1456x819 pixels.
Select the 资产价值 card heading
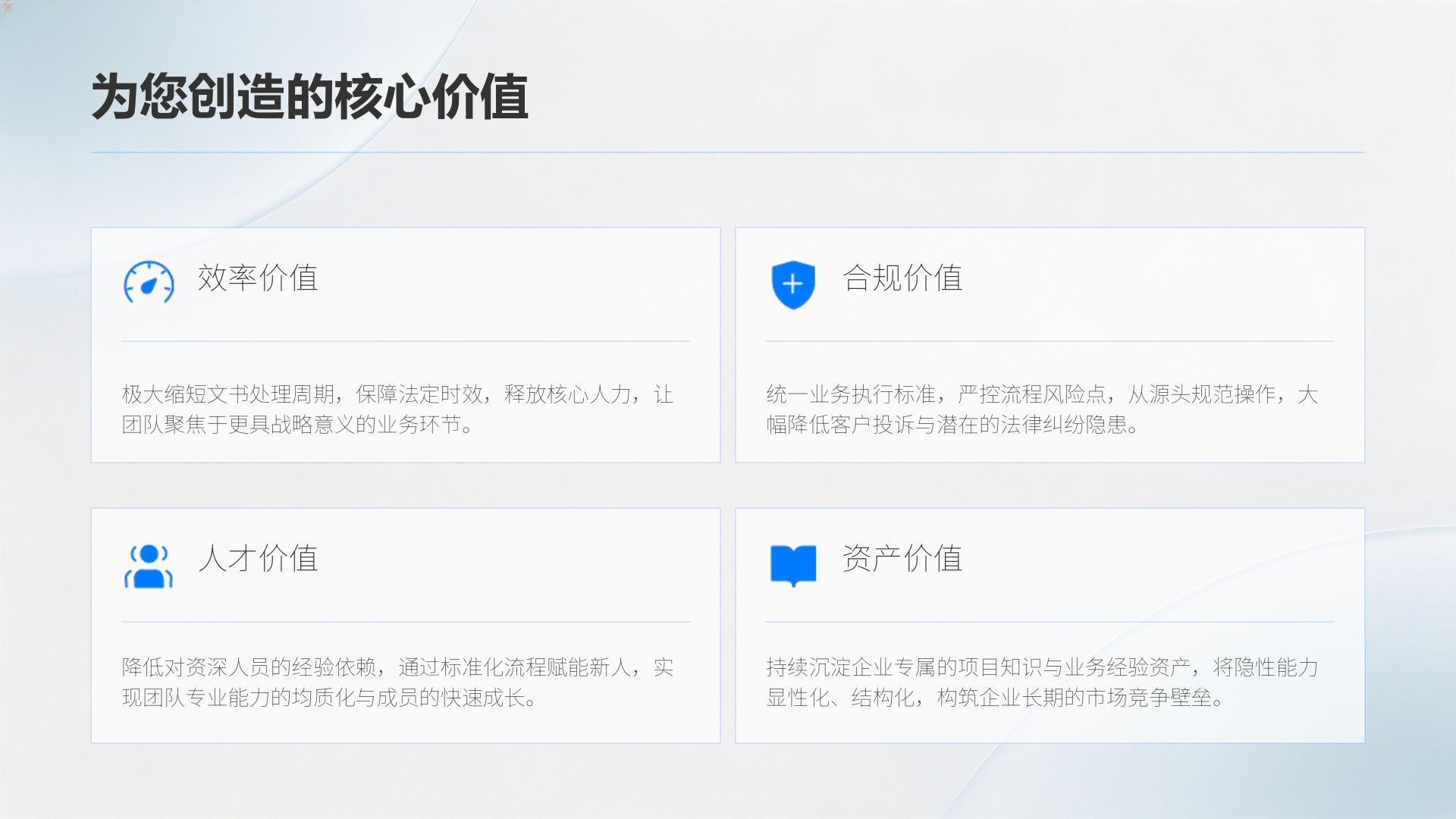902,559
